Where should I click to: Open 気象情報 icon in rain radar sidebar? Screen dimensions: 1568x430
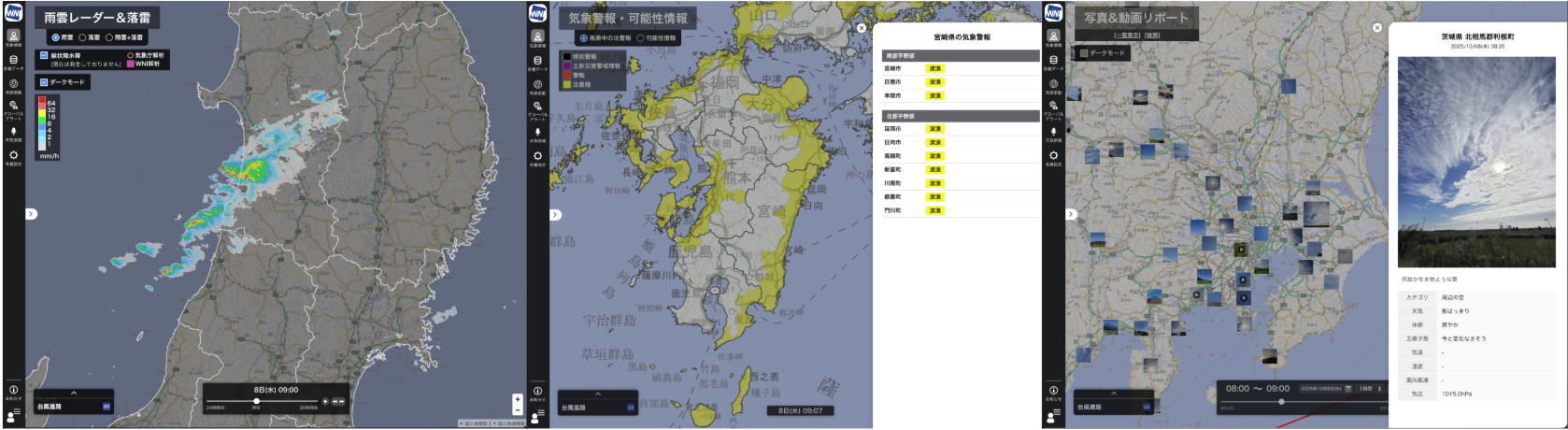(x=13, y=37)
